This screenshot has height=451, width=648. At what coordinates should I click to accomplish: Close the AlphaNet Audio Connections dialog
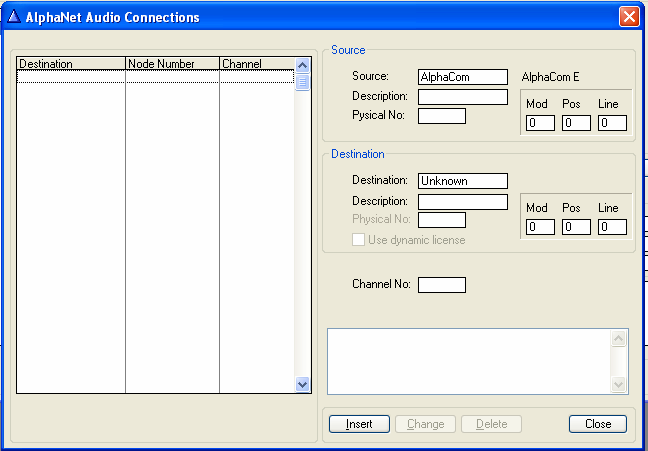[x=628, y=17]
